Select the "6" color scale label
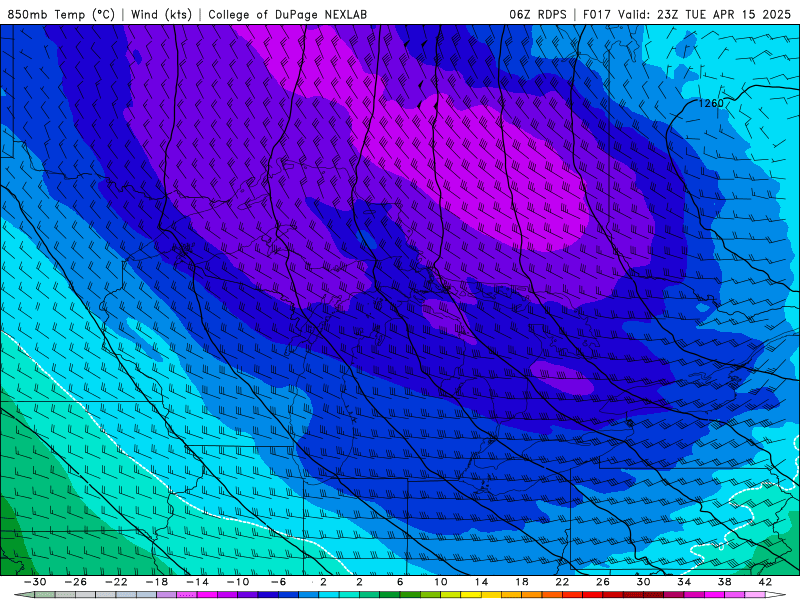The width and height of the screenshot is (800, 600). pyautogui.click(x=400, y=582)
